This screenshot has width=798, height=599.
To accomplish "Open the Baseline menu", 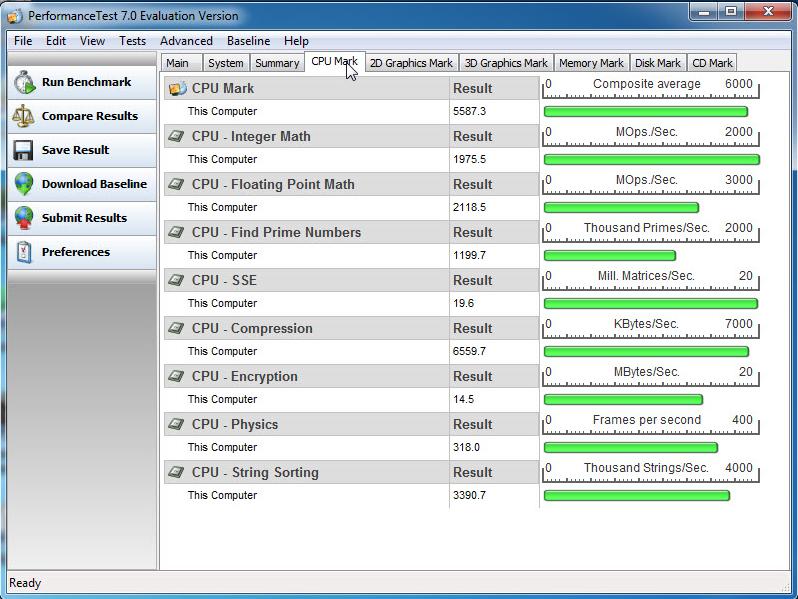I will tap(248, 41).
